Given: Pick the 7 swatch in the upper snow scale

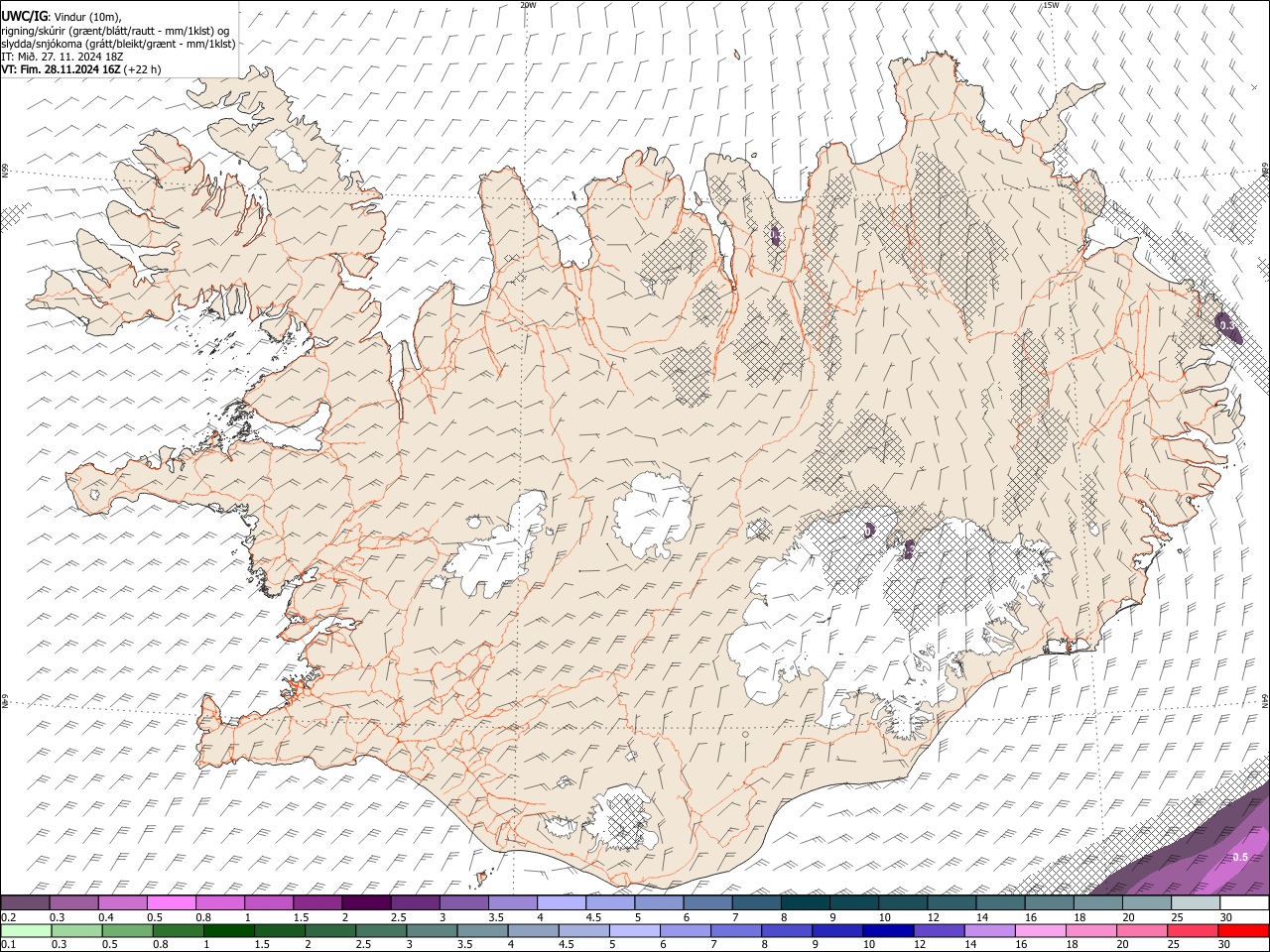Looking at the screenshot, I should click(x=756, y=903).
